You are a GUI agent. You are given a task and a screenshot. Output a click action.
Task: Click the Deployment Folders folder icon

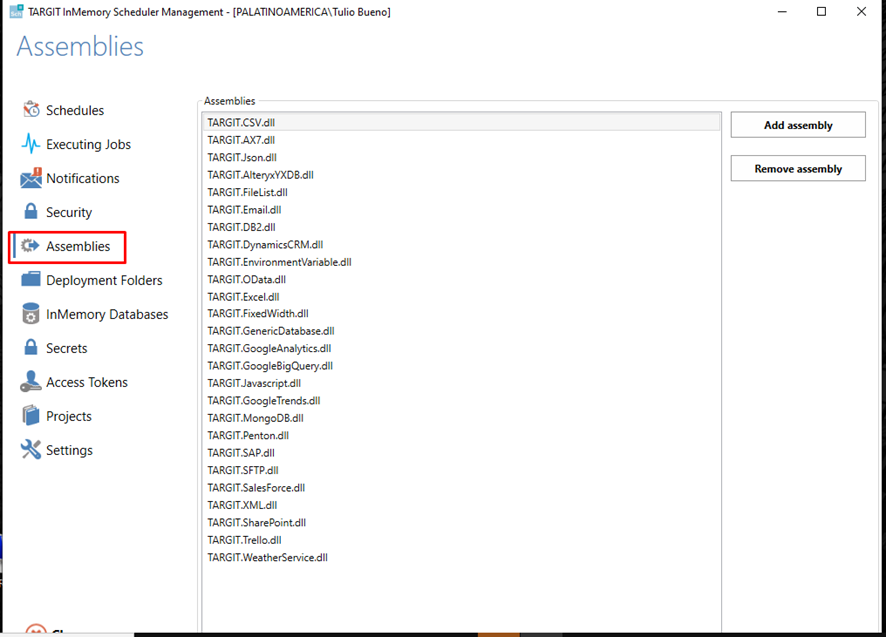[31, 279]
